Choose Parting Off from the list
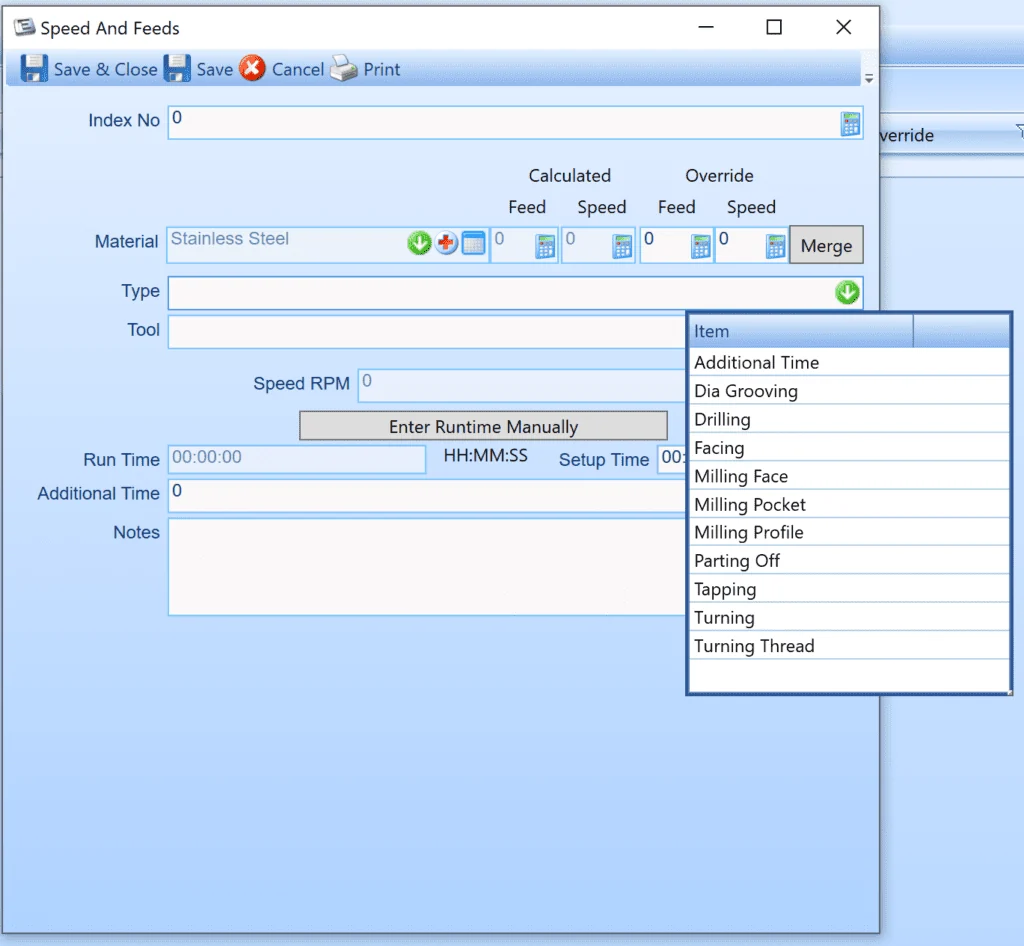 pyautogui.click(x=849, y=560)
